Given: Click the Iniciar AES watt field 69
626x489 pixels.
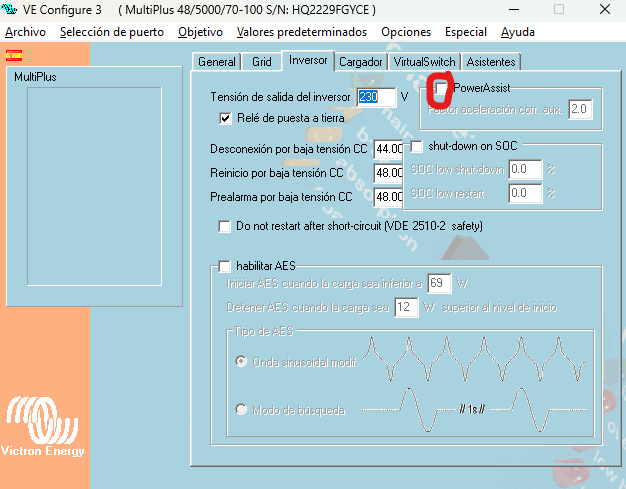Looking at the screenshot, I should pyautogui.click(x=439, y=283).
